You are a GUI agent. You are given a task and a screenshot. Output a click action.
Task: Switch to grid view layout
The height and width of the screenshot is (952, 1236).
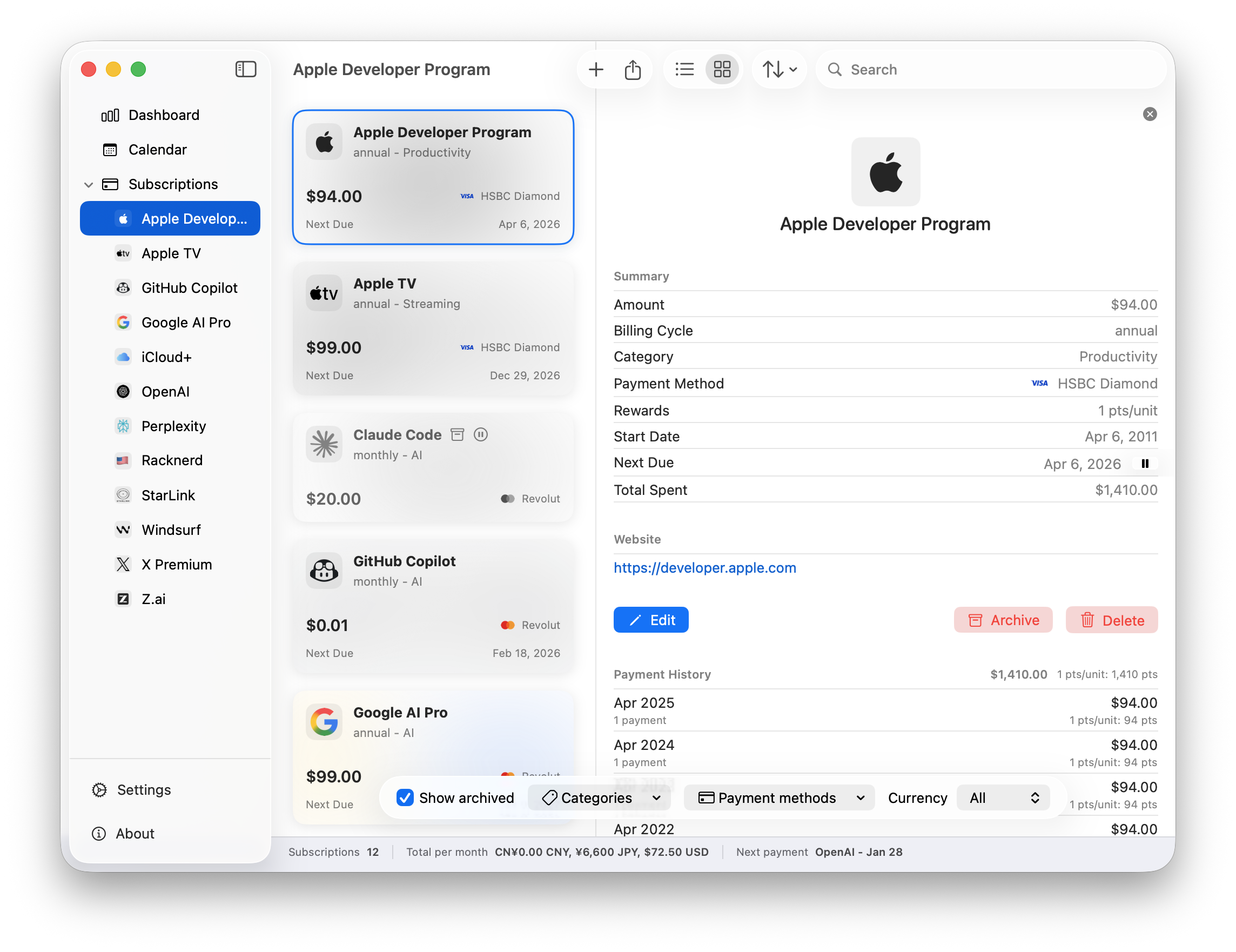(722, 70)
